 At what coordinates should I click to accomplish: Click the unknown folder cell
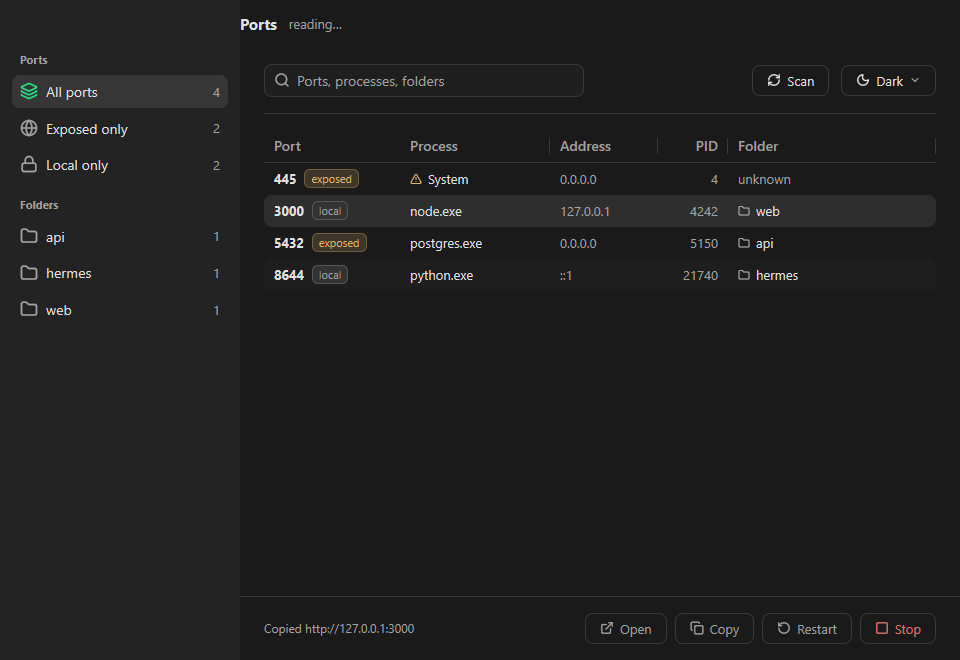pyautogui.click(x=764, y=179)
